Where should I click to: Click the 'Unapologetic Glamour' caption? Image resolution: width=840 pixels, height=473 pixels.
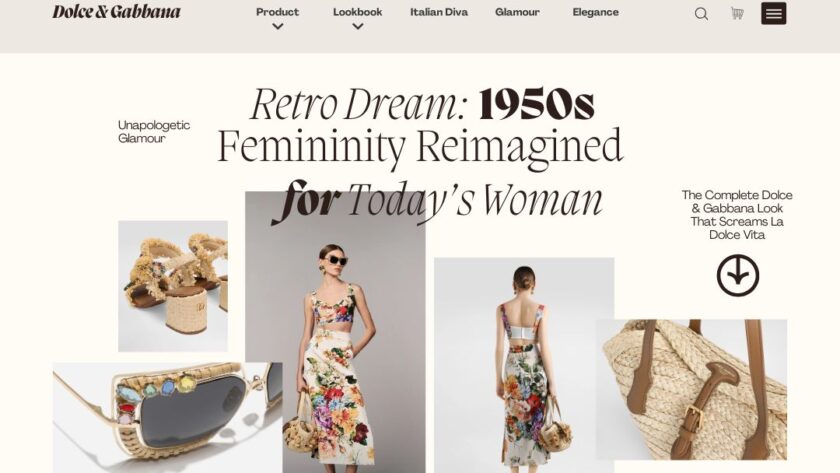point(154,131)
